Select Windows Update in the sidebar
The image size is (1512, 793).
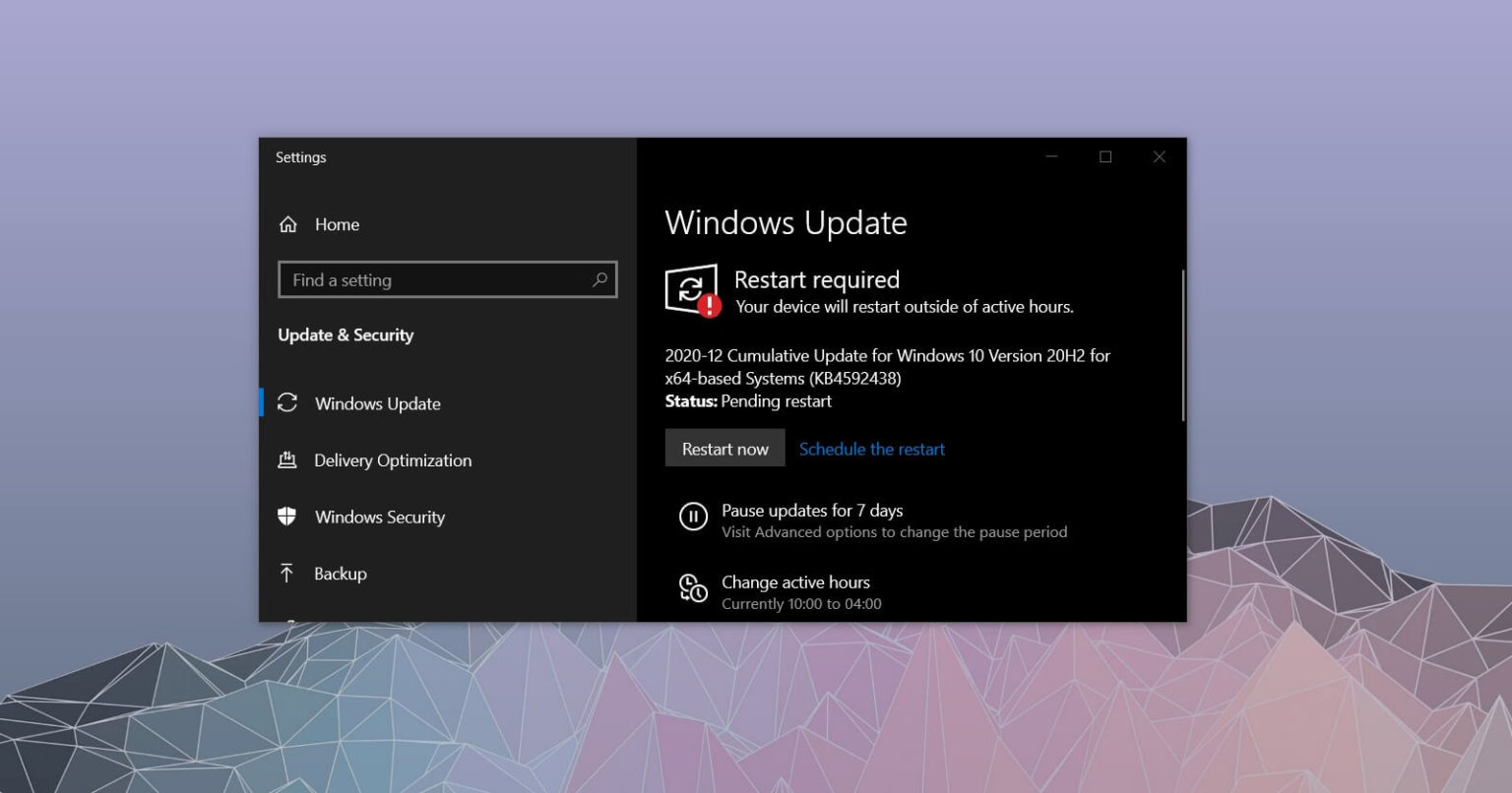[376, 403]
